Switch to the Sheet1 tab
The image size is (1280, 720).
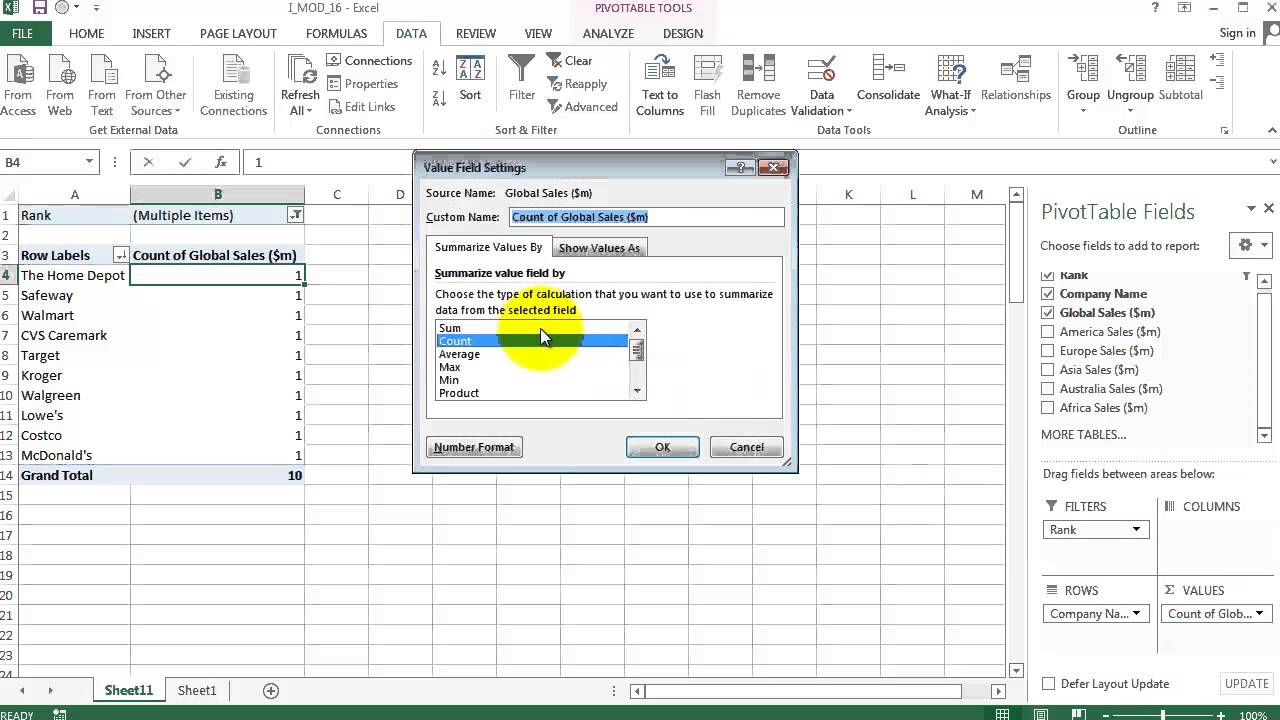click(197, 691)
